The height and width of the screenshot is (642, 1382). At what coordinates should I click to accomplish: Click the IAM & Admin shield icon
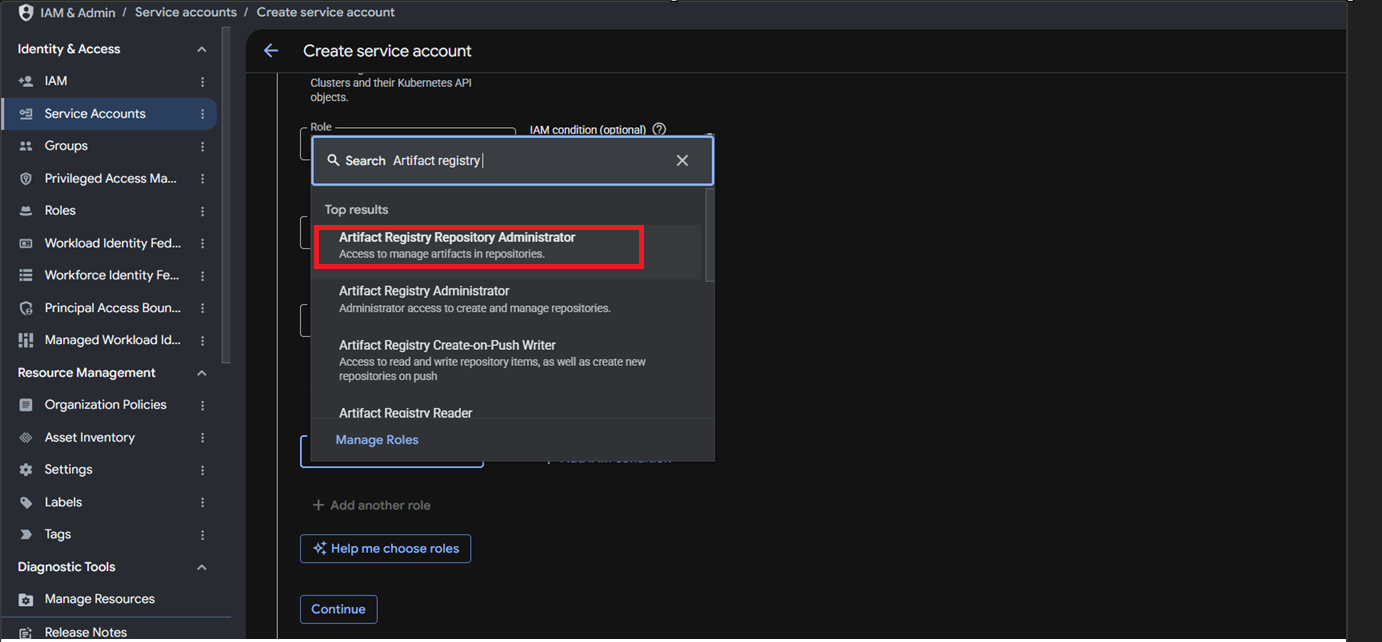pyautogui.click(x=26, y=13)
